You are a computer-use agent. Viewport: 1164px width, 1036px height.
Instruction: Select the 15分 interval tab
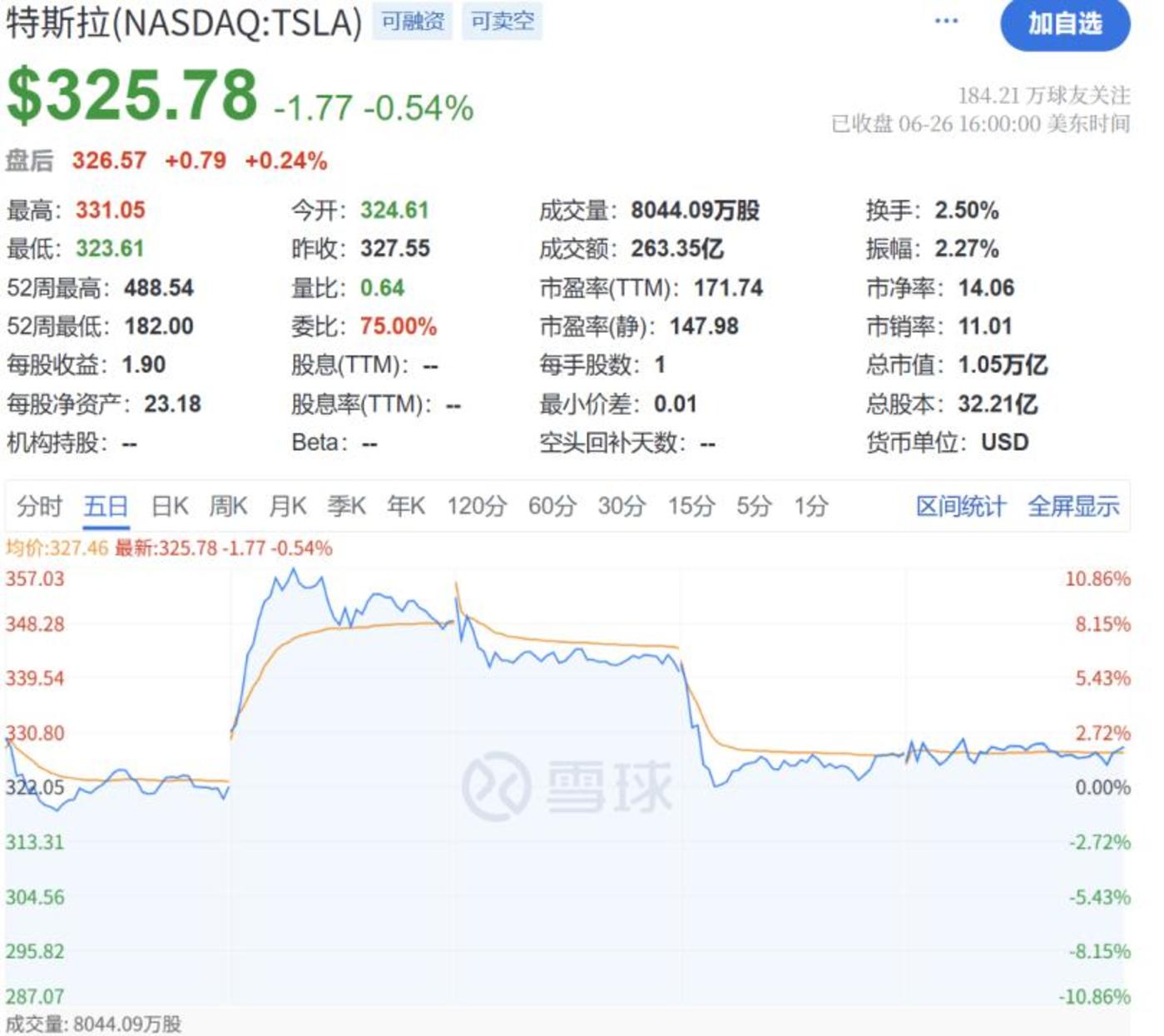point(691,506)
